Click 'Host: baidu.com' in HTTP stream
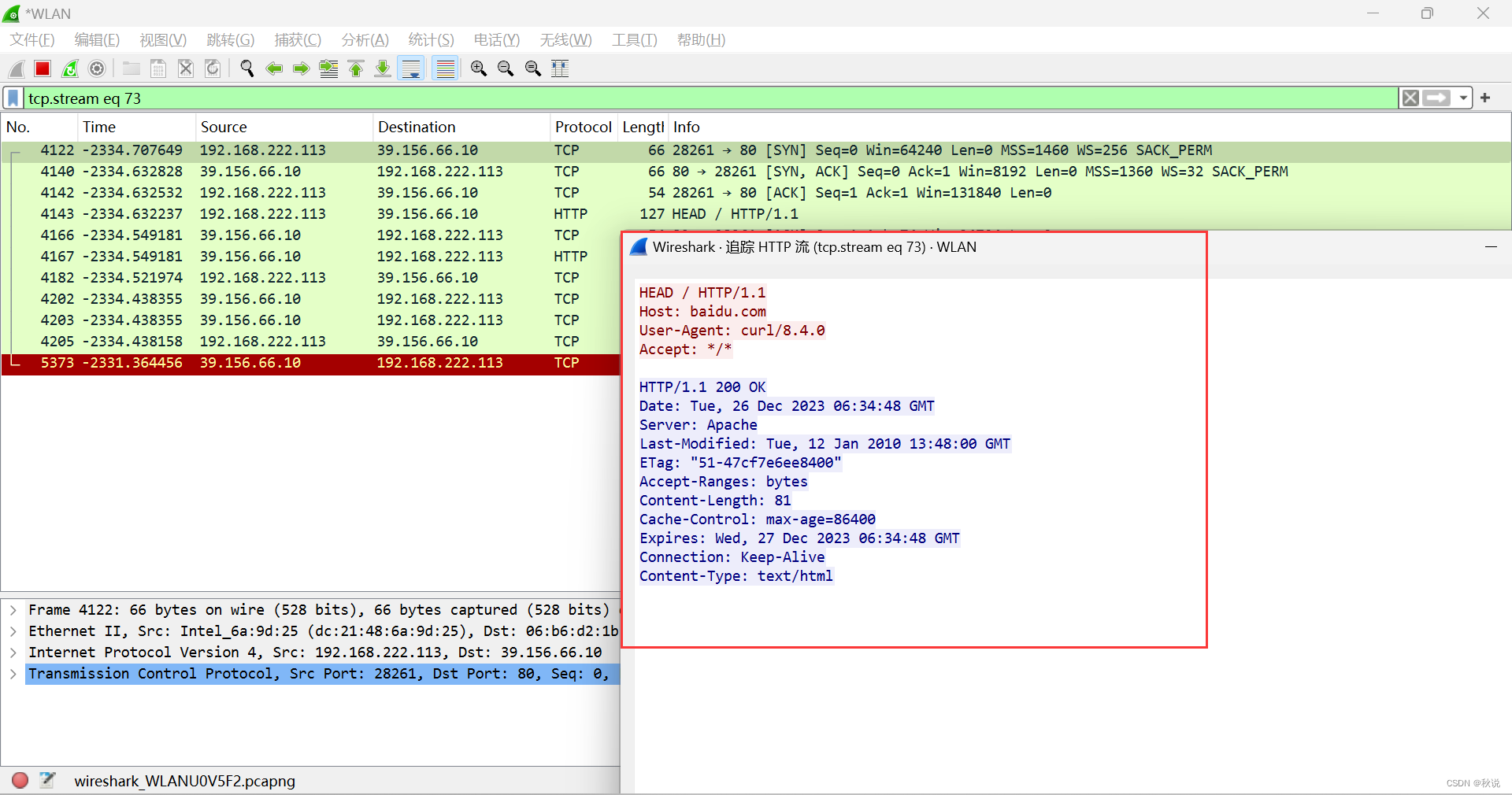Image resolution: width=1512 pixels, height=795 pixels. coord(702,312)
